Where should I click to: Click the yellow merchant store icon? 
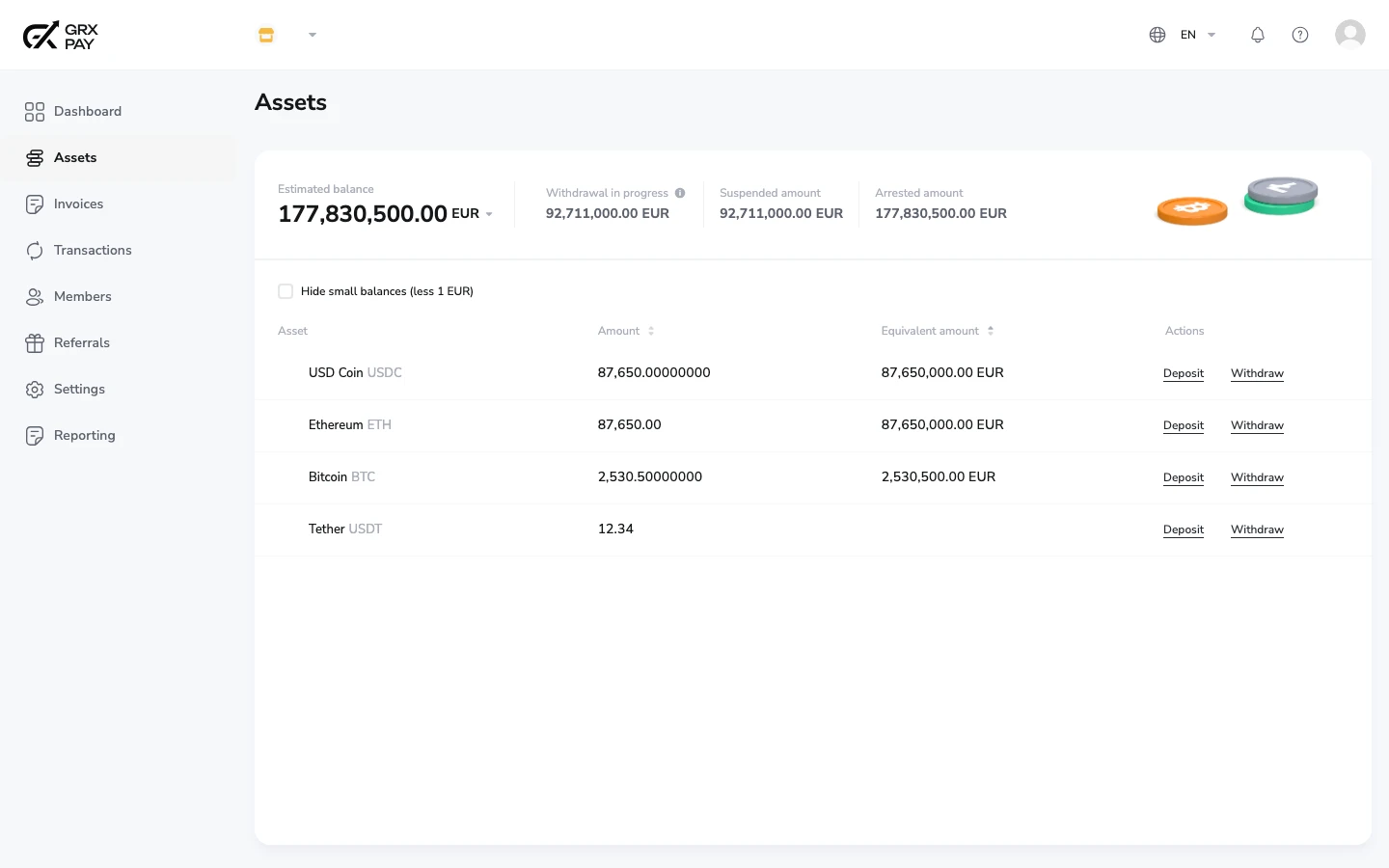click(266, 35)
